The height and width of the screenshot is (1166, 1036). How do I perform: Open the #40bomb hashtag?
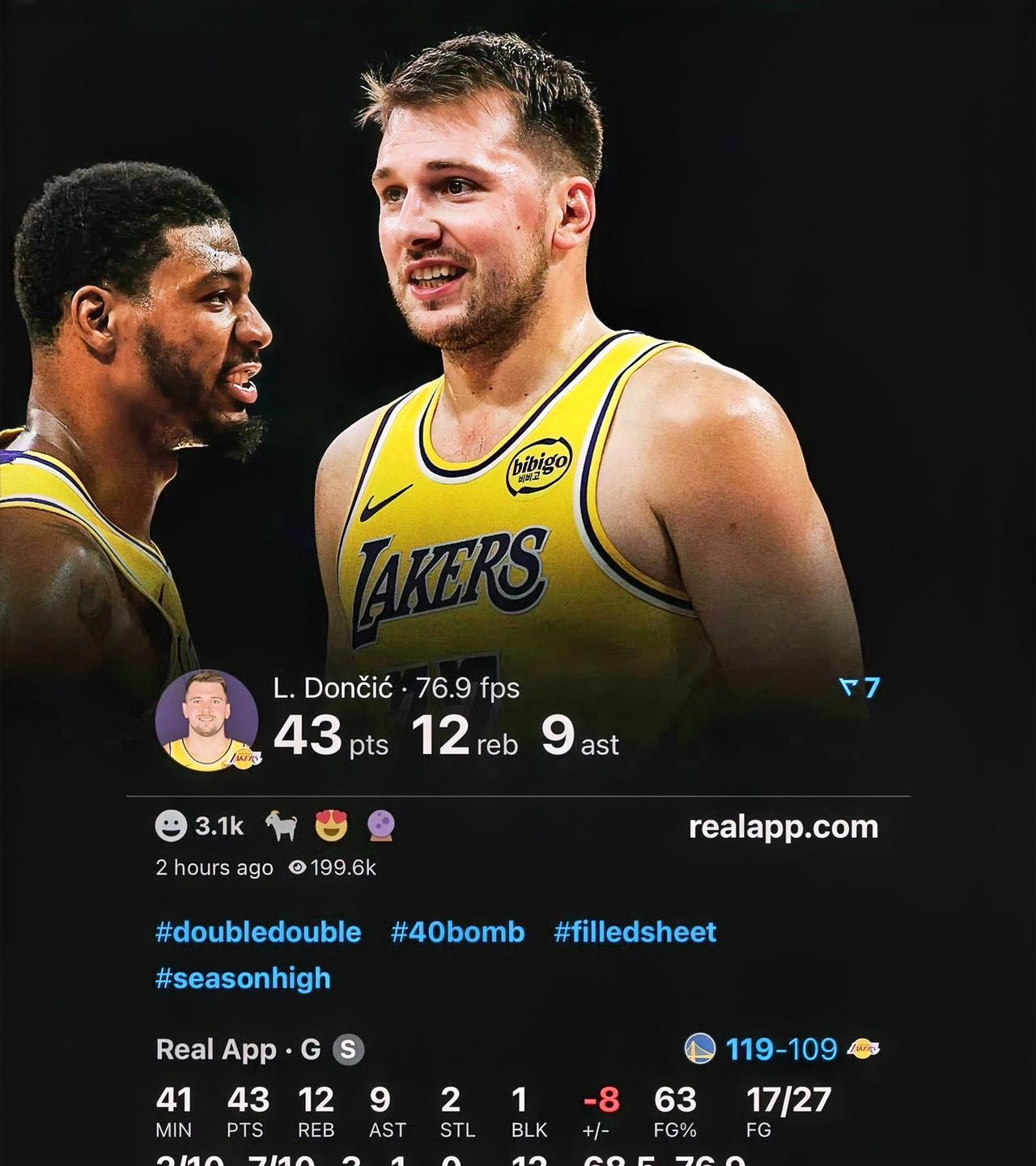pos(457,932)
